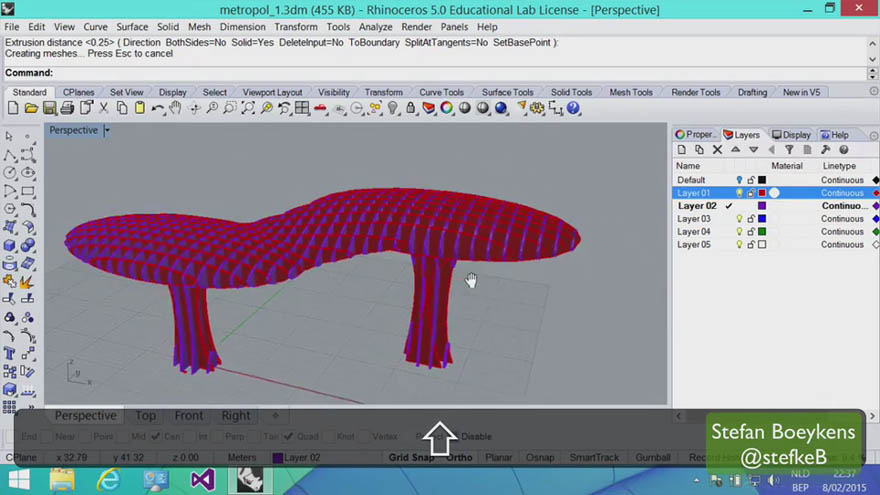Toggle visibility bulb of Layer 03
The width and height of the screenshot is (880, 495).
[x=739, y=219]
